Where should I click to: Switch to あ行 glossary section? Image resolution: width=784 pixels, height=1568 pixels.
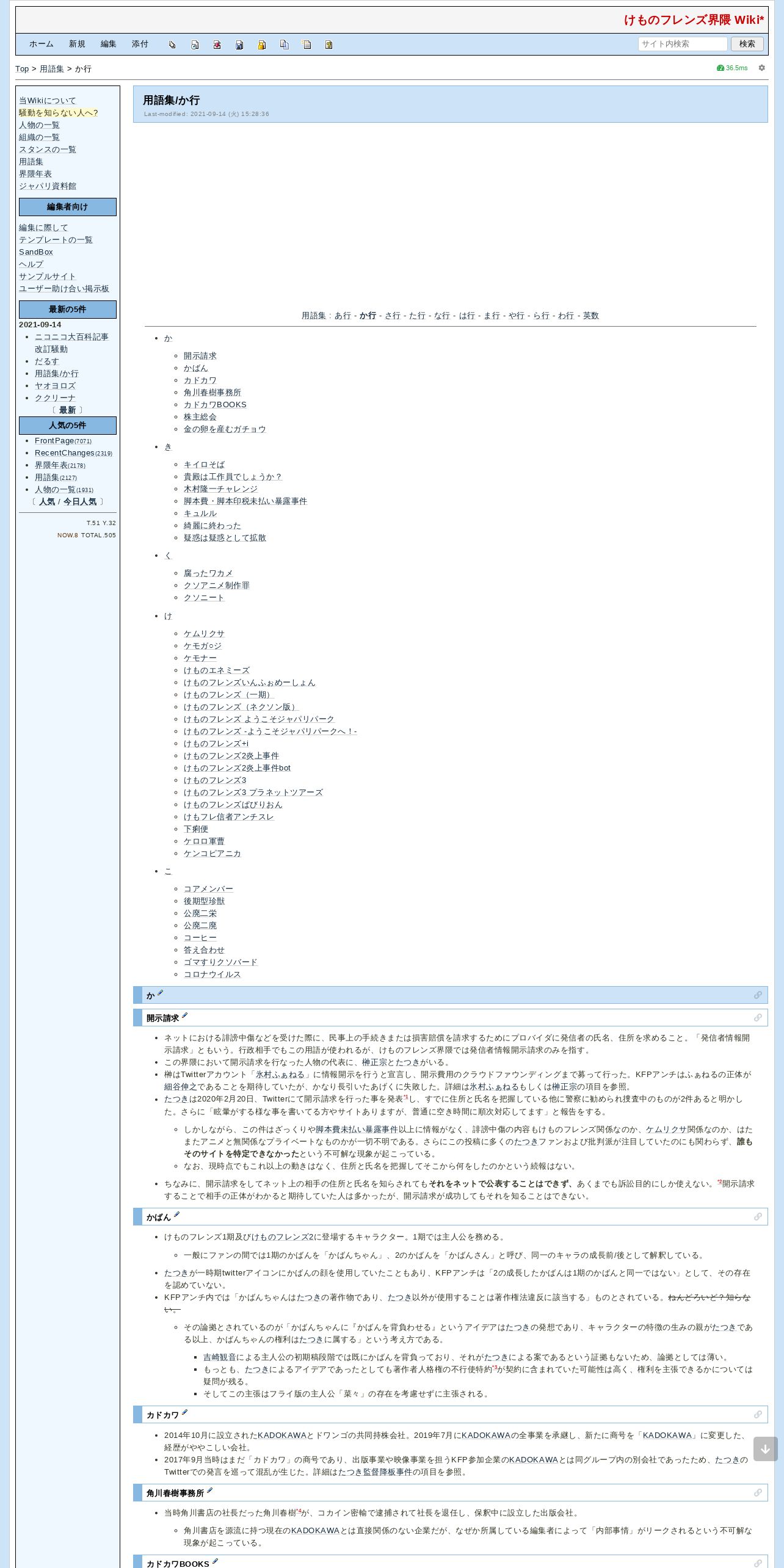[x=343, y=316]
